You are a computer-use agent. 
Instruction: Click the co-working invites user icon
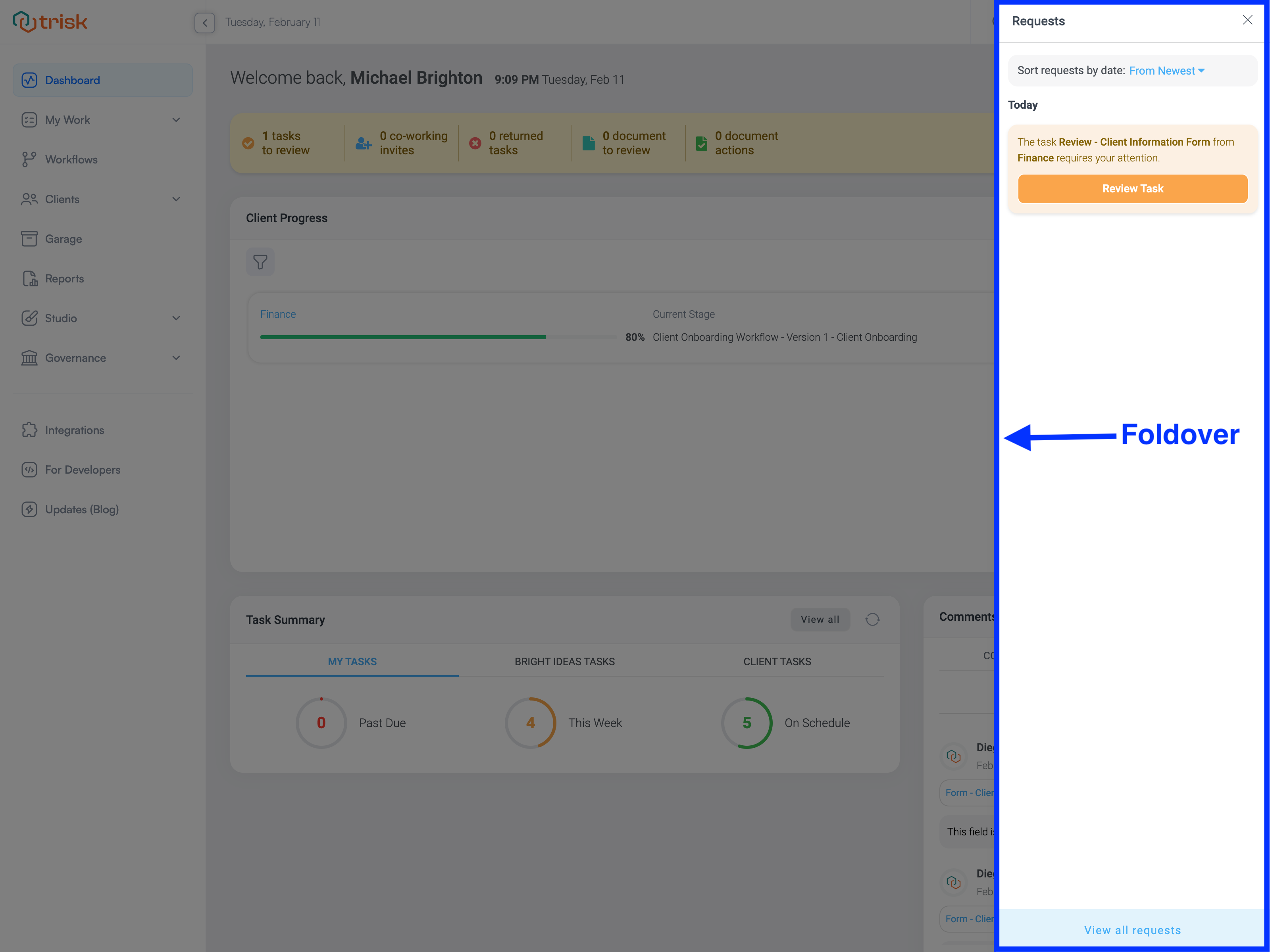pyautogui.click(x=363, y=143)
